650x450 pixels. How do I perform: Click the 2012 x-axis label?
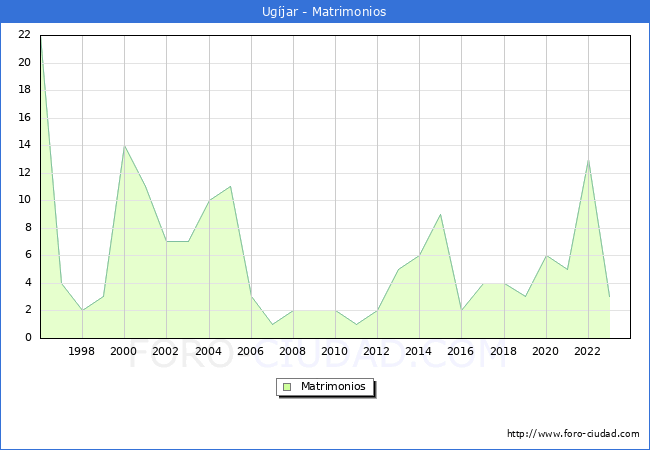[x=377, y=351]
